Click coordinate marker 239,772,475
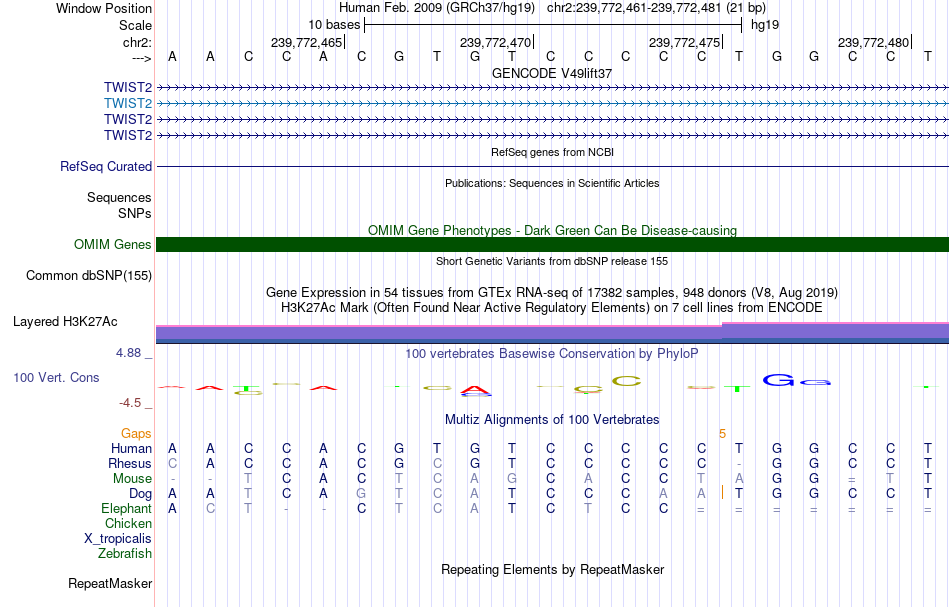Screen dimensions: 950x607 coord(685,42)
